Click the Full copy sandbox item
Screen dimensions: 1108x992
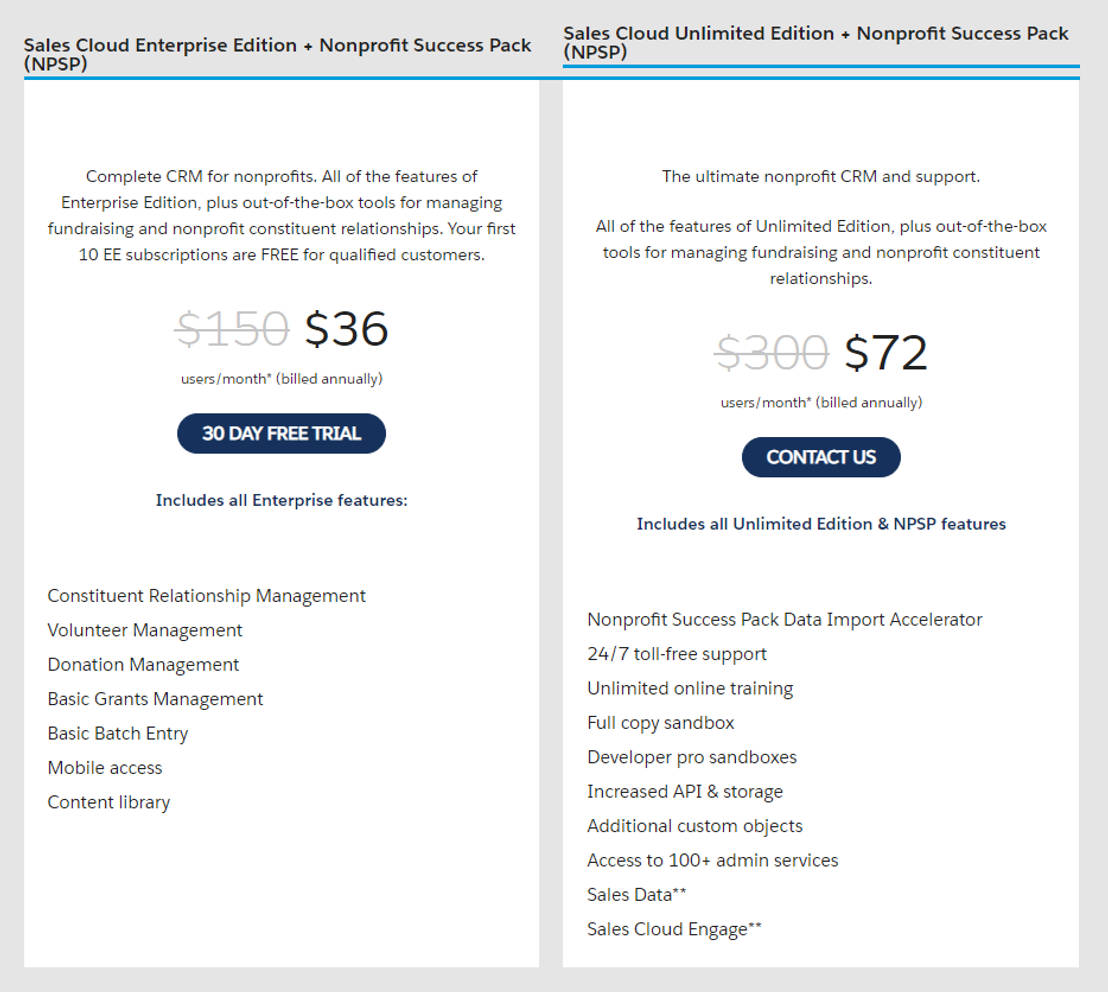pyautogui.click(x=660, y=723)
